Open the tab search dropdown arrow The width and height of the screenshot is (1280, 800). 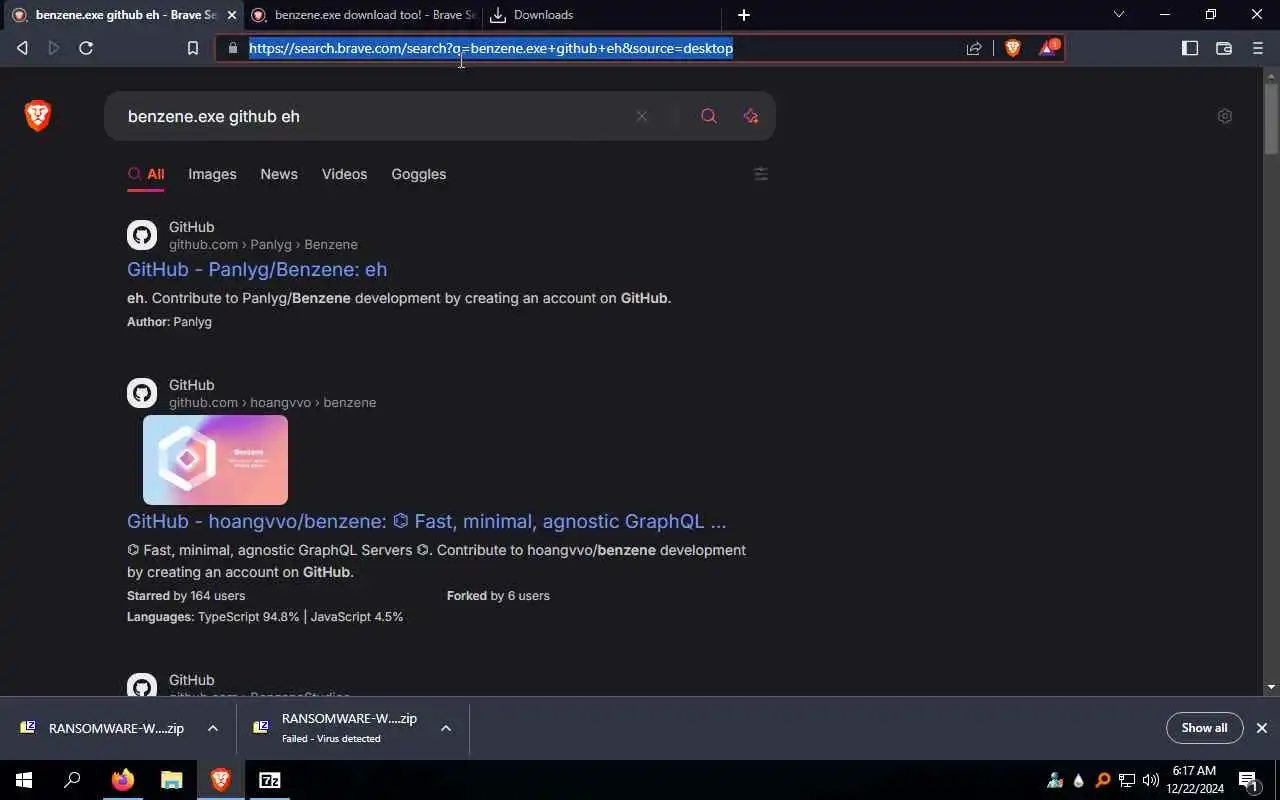pyautogui.click(x=1119, y=14)
